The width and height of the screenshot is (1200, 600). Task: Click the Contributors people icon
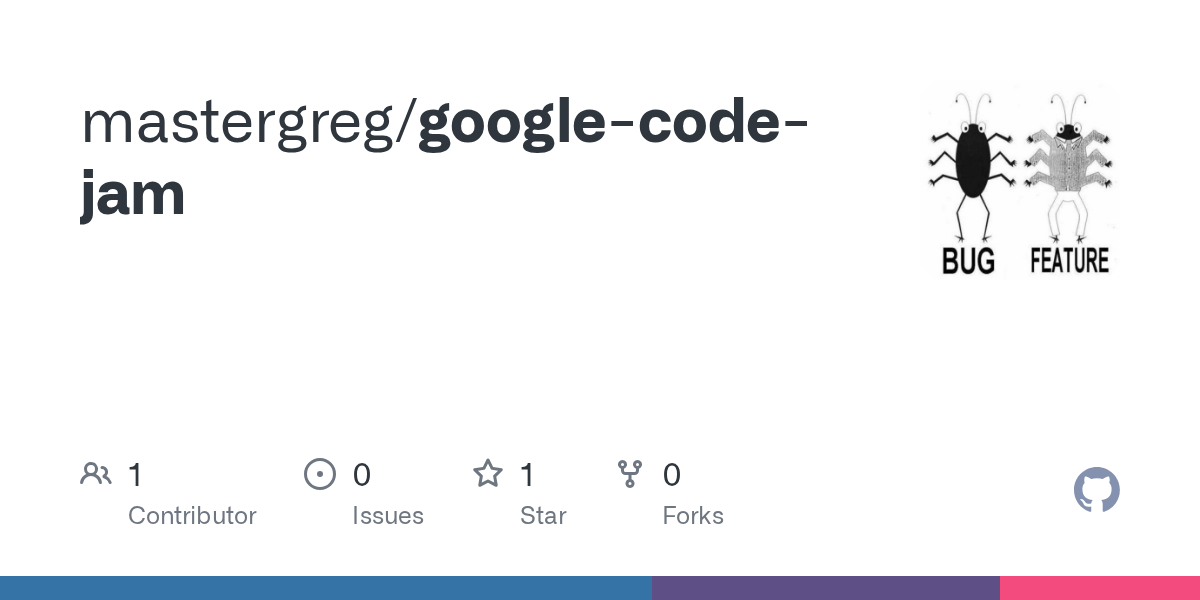[x=96, y=474]
